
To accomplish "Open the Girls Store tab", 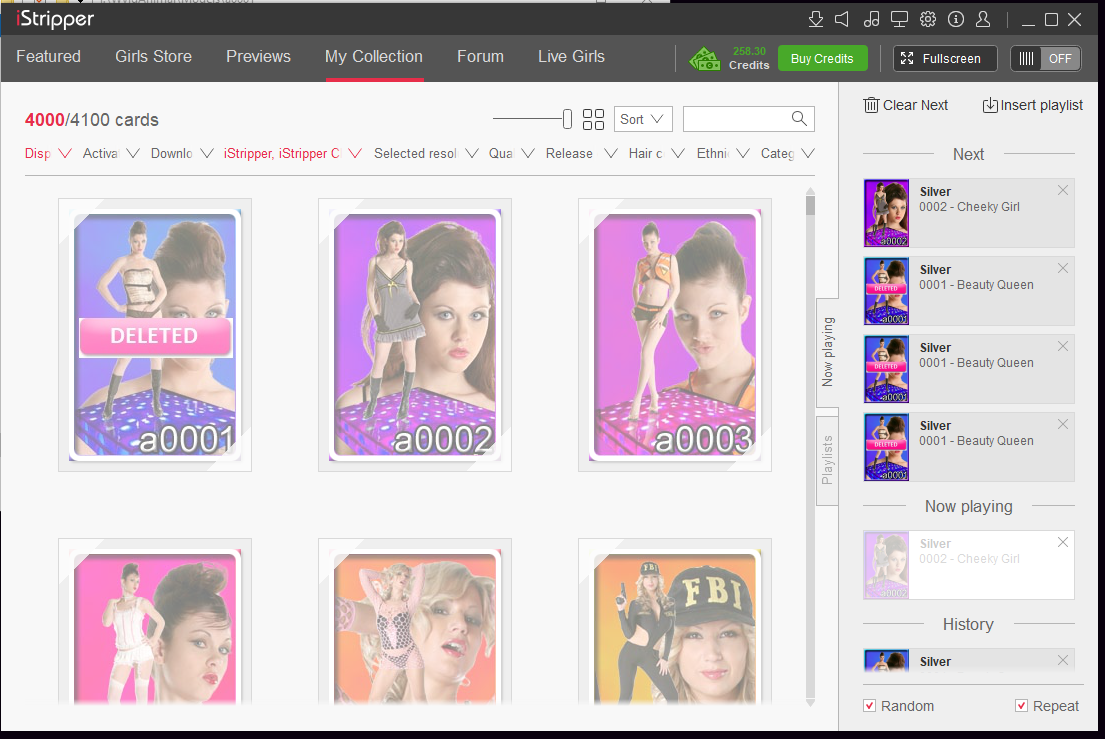I will click(x=154, y=56).
